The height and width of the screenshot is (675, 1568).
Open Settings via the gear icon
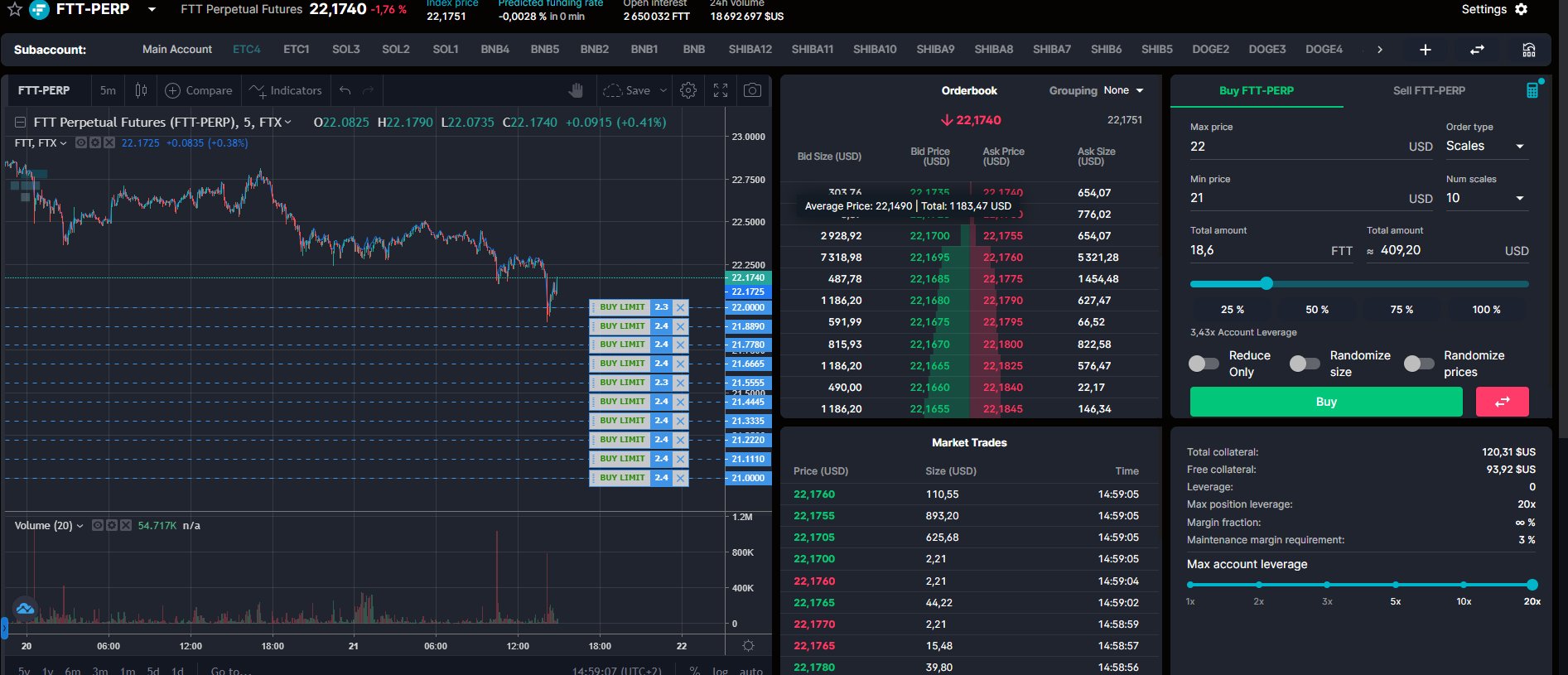[1521, 9]
